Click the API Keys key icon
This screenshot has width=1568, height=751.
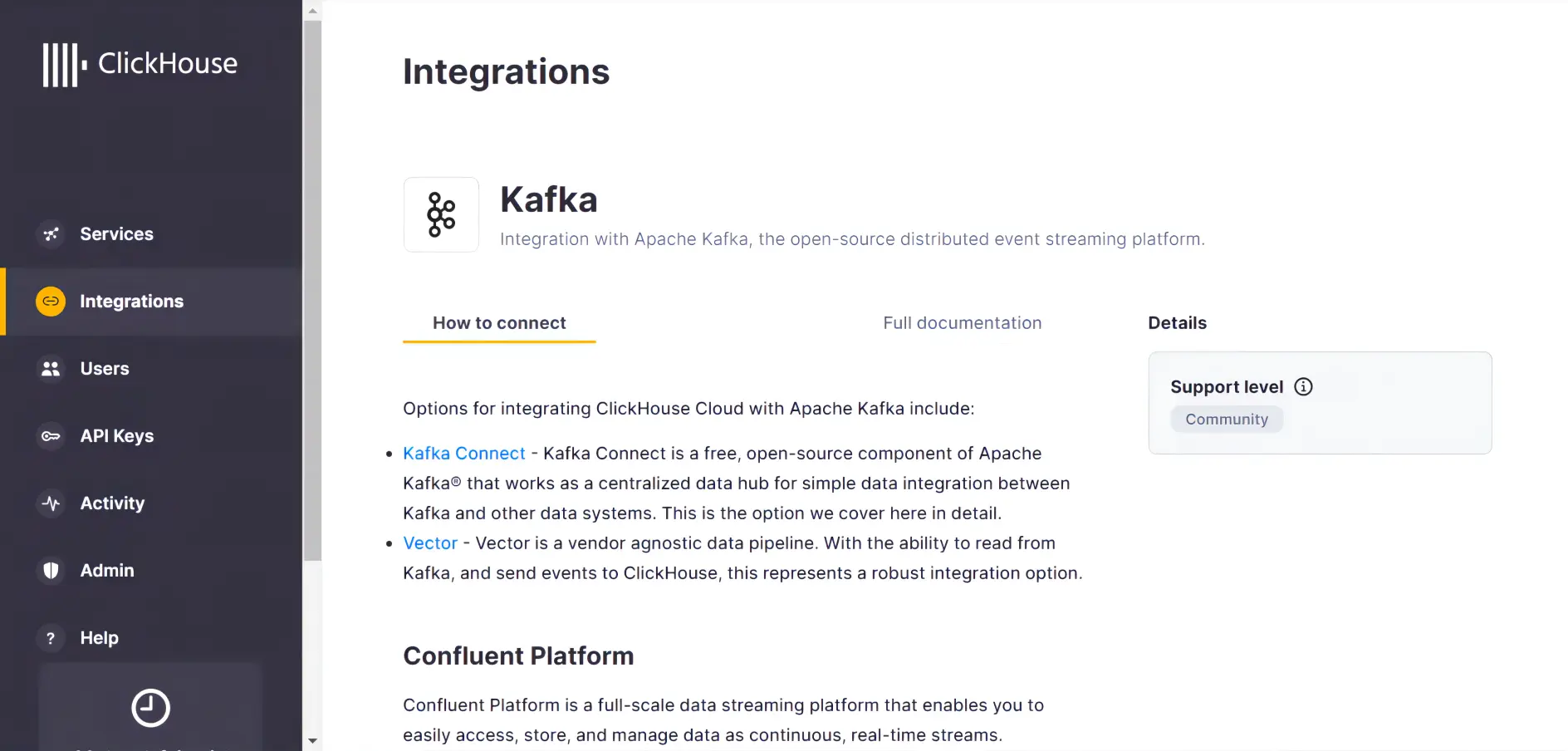point(51,436)
